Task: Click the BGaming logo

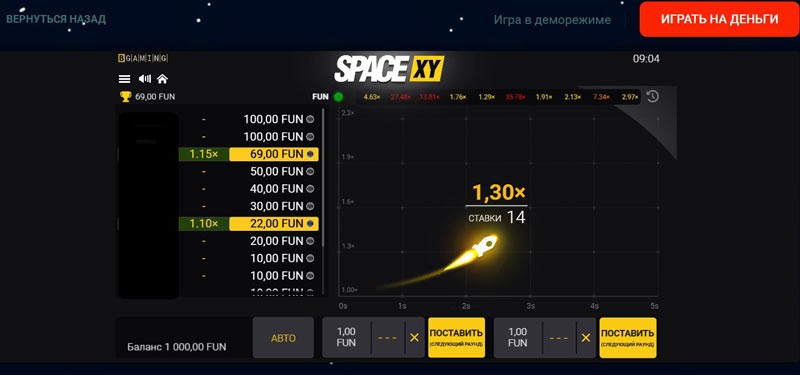Action: coord(143,58)
